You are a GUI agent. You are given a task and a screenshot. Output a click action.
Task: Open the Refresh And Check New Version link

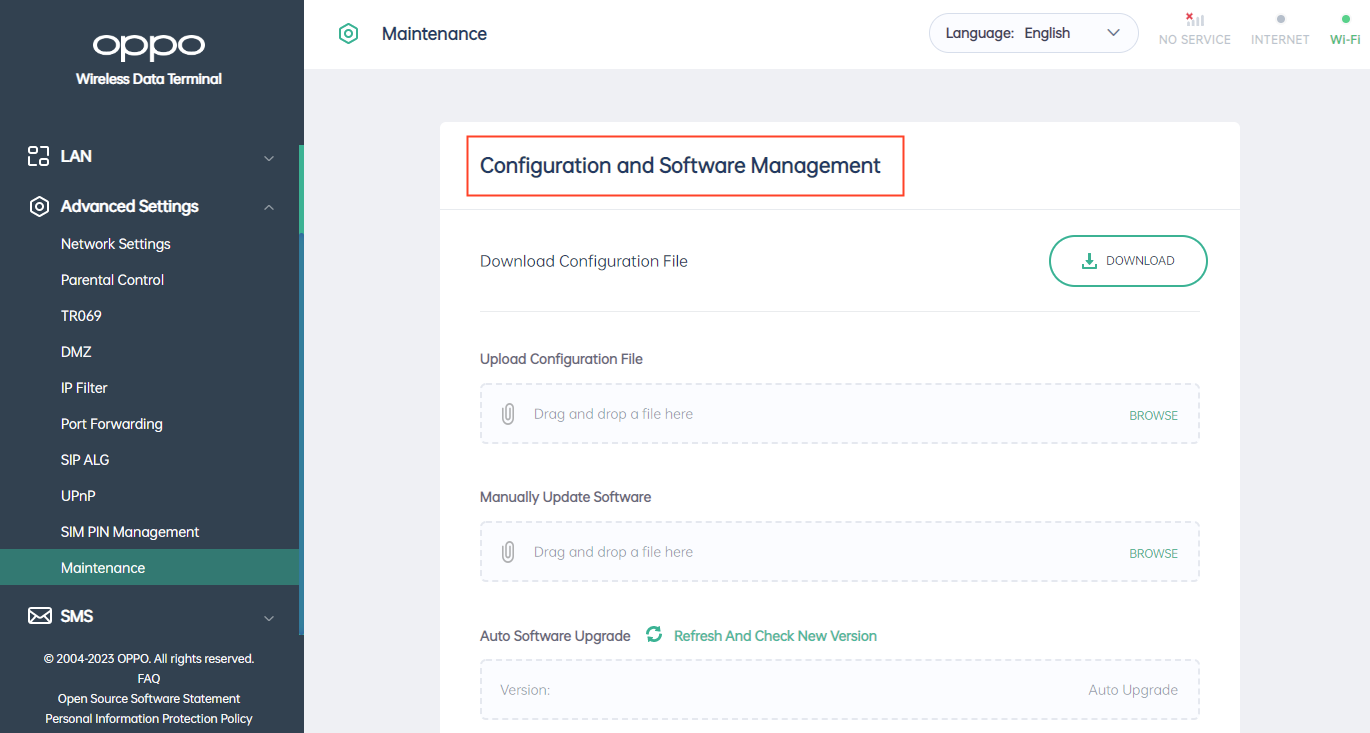[775, 635]
